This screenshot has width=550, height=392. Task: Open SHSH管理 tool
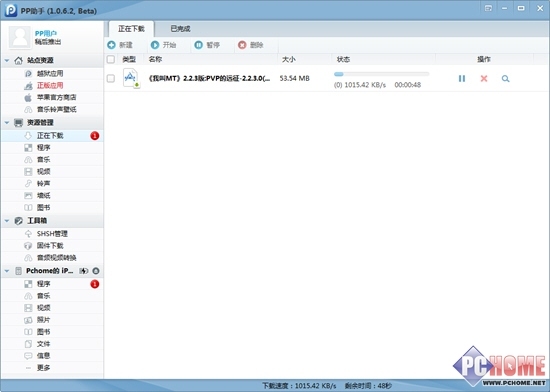(52, 234)
